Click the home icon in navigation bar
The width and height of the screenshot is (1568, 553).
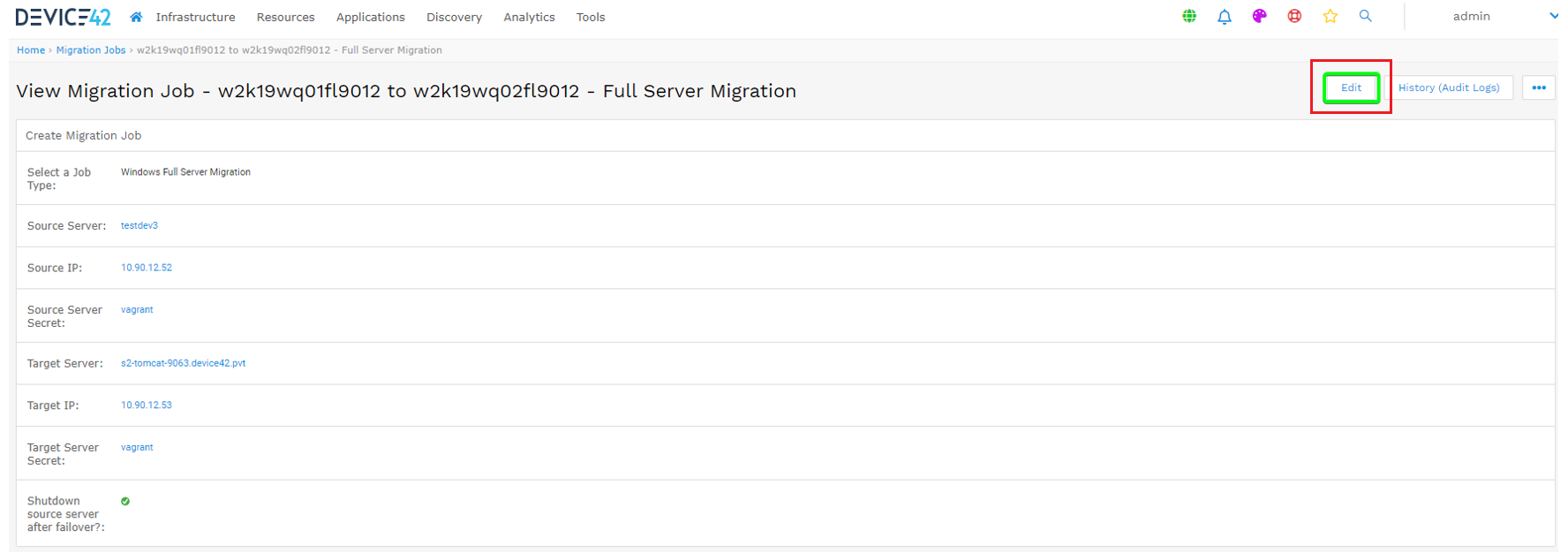[136, 17]
